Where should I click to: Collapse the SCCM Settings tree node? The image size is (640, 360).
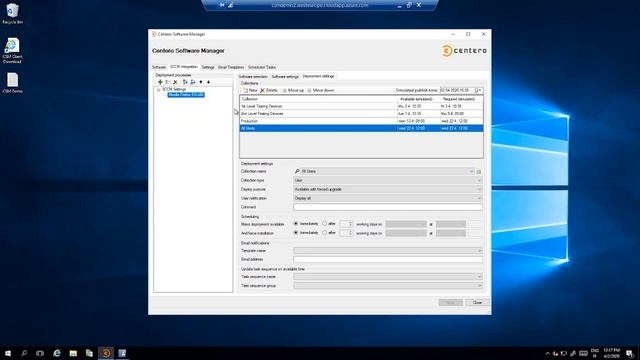[158, 89]
